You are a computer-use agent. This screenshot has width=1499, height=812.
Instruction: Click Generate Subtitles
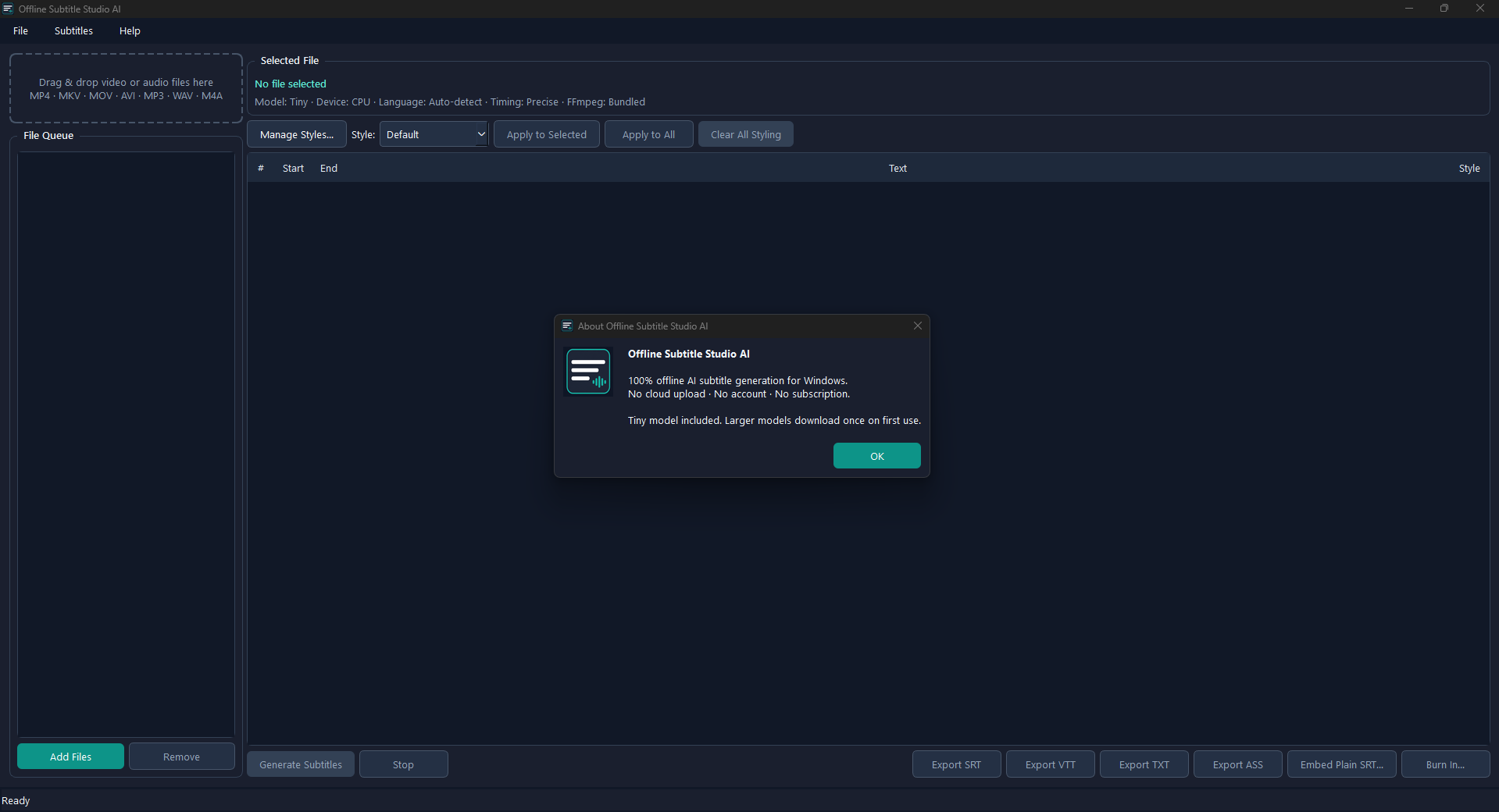(301, 764)
